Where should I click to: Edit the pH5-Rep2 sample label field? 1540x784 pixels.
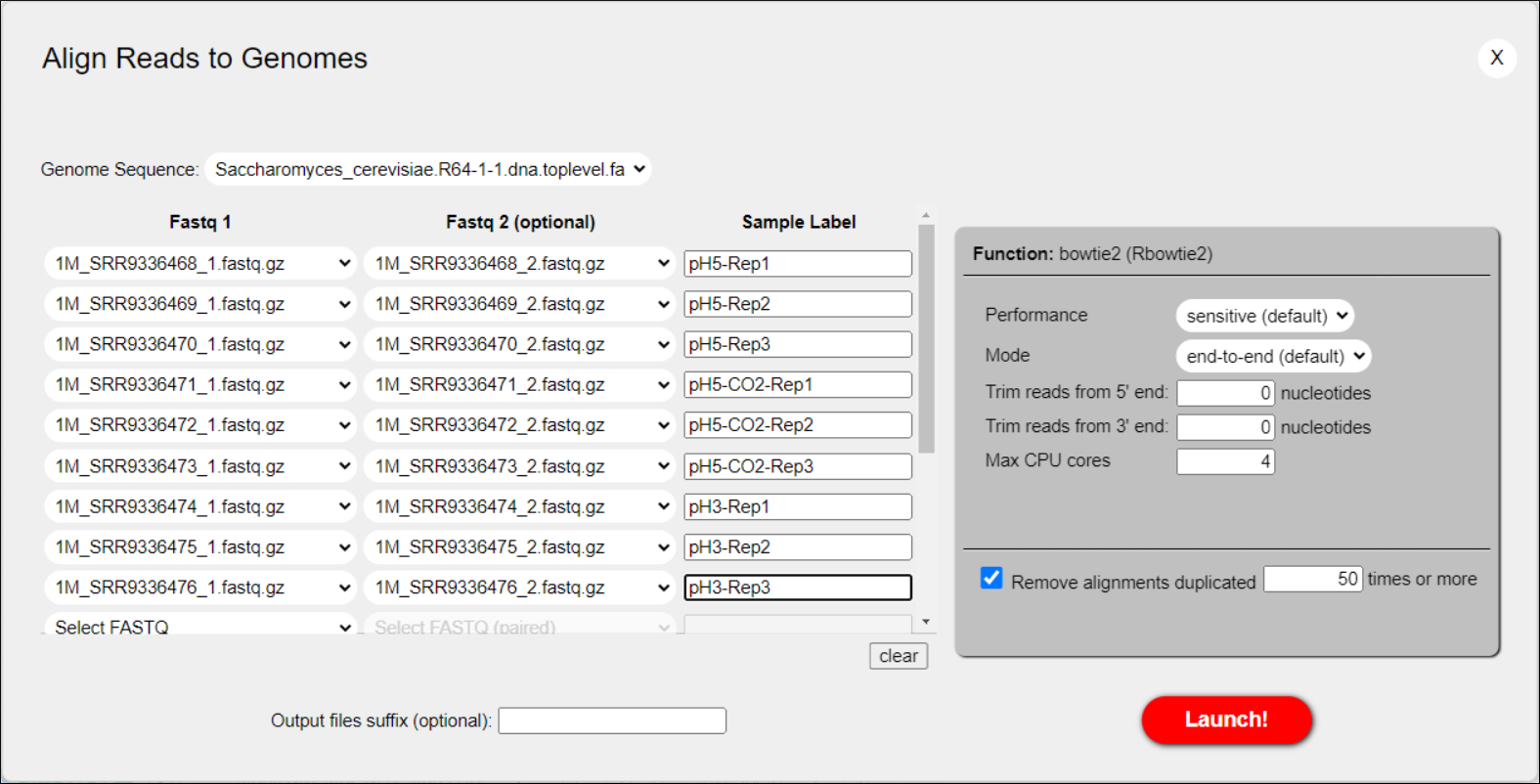(798, 304)
